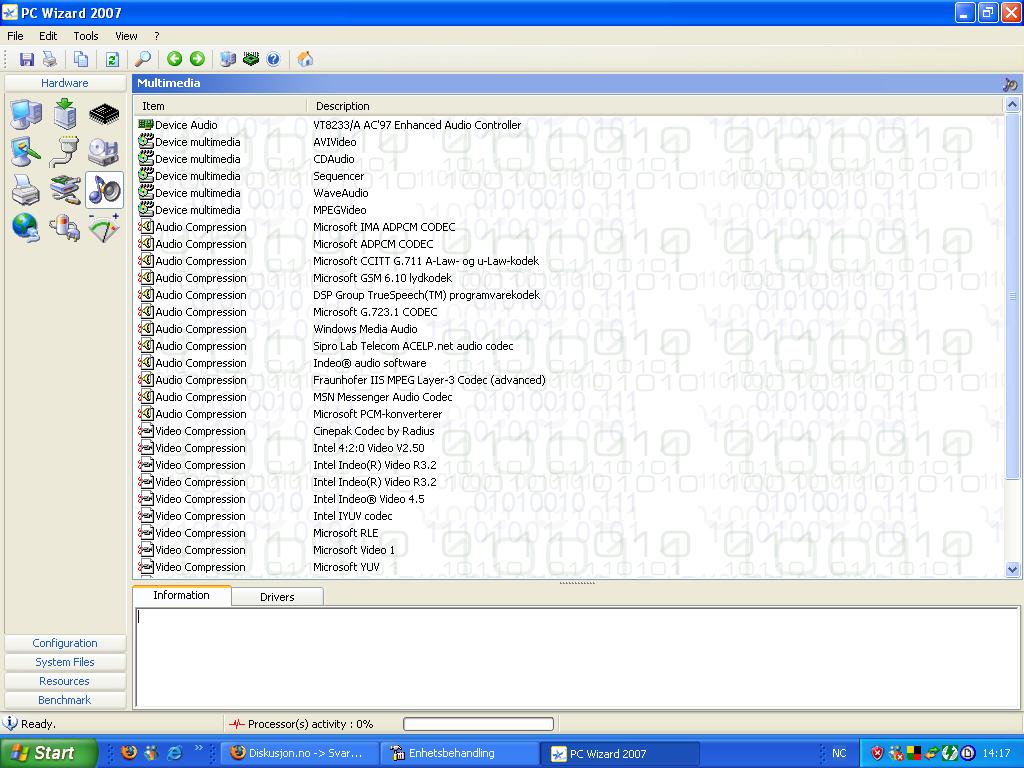The width and height of the screenshot is (1024, 768).
Task: Switch to Enhetsbehandling taskbar window
Action: (x=459, y=753)
